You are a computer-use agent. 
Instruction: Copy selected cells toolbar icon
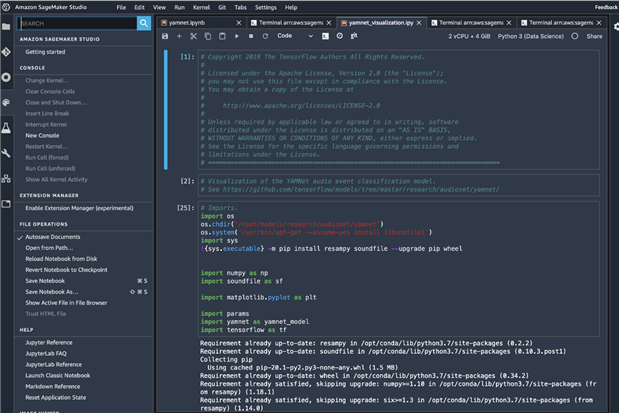coord(208,36)
